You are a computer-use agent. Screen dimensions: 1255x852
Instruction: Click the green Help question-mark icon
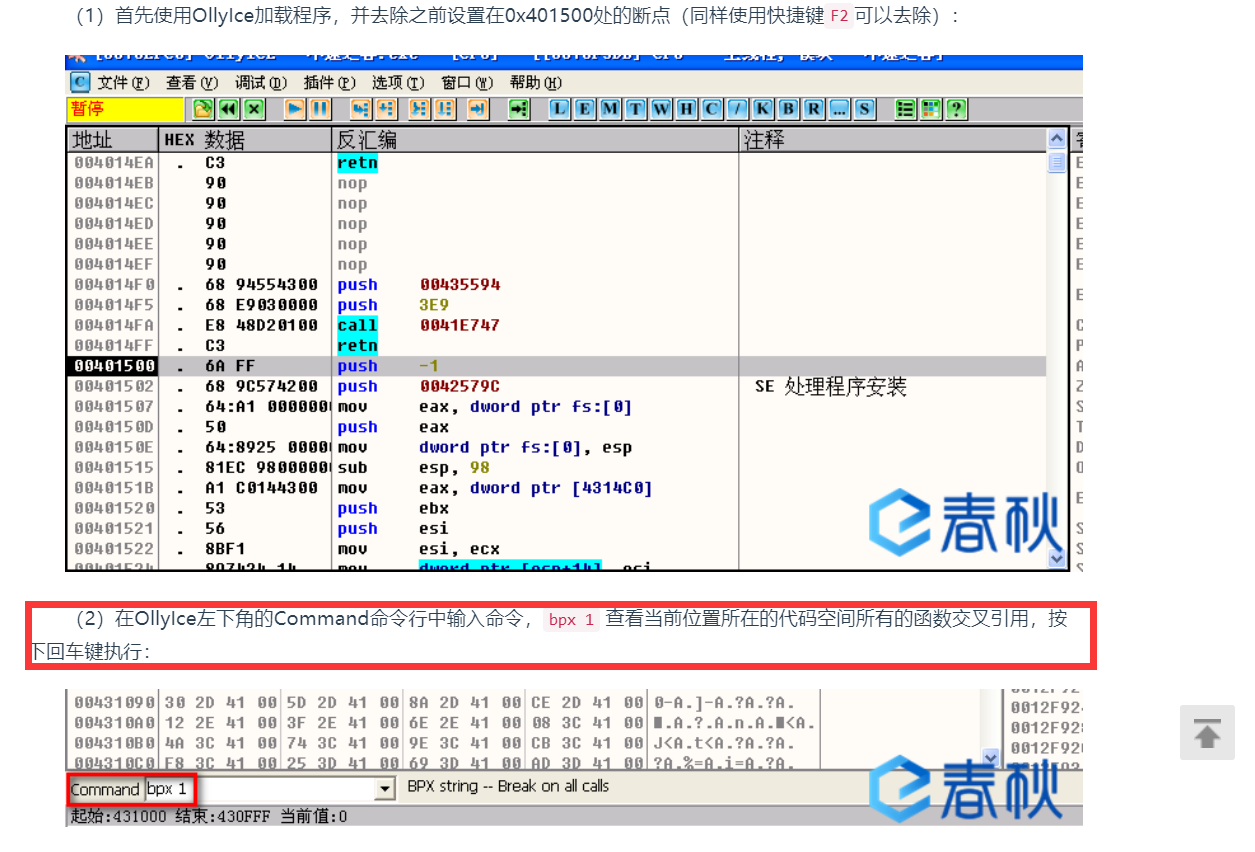(x=956, y=109)
